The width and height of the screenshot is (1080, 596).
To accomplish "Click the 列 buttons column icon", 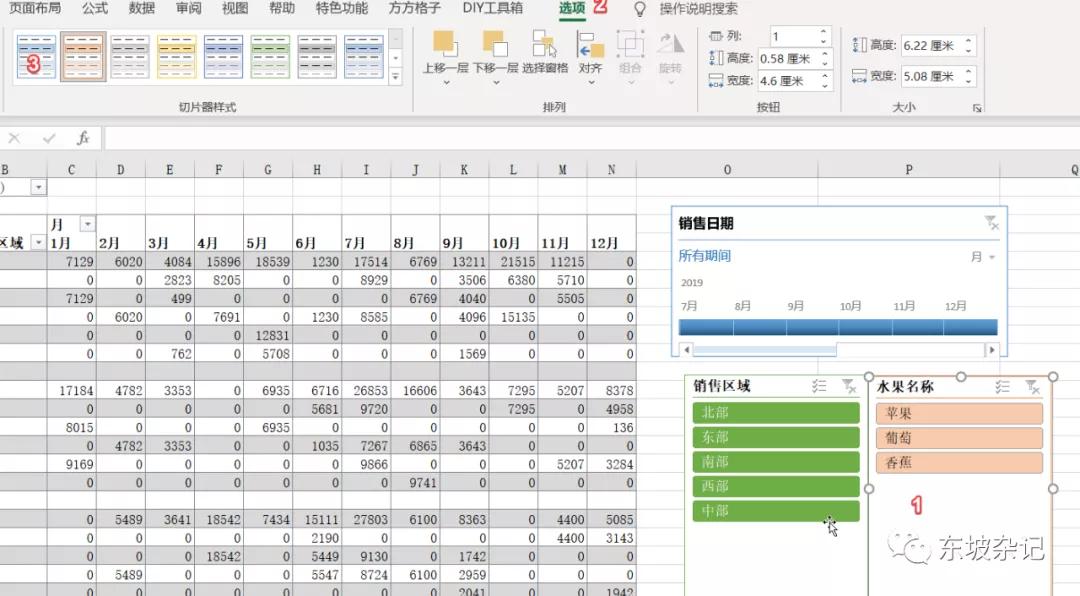I will [x=715, y=33].
